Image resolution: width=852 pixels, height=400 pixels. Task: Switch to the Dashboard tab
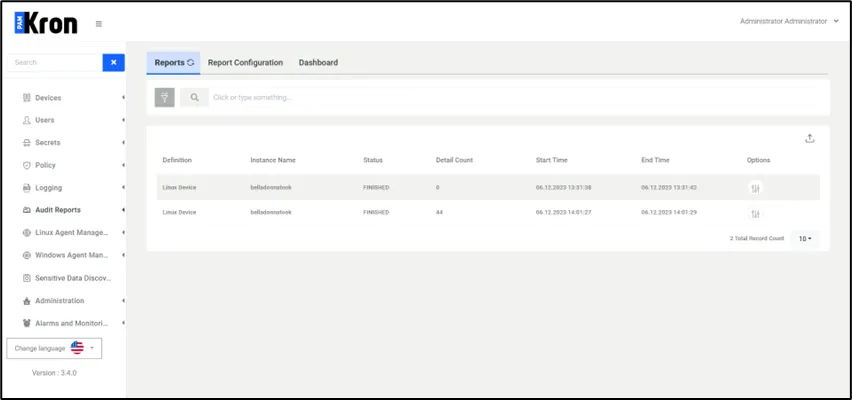click(x=318, y=62)
